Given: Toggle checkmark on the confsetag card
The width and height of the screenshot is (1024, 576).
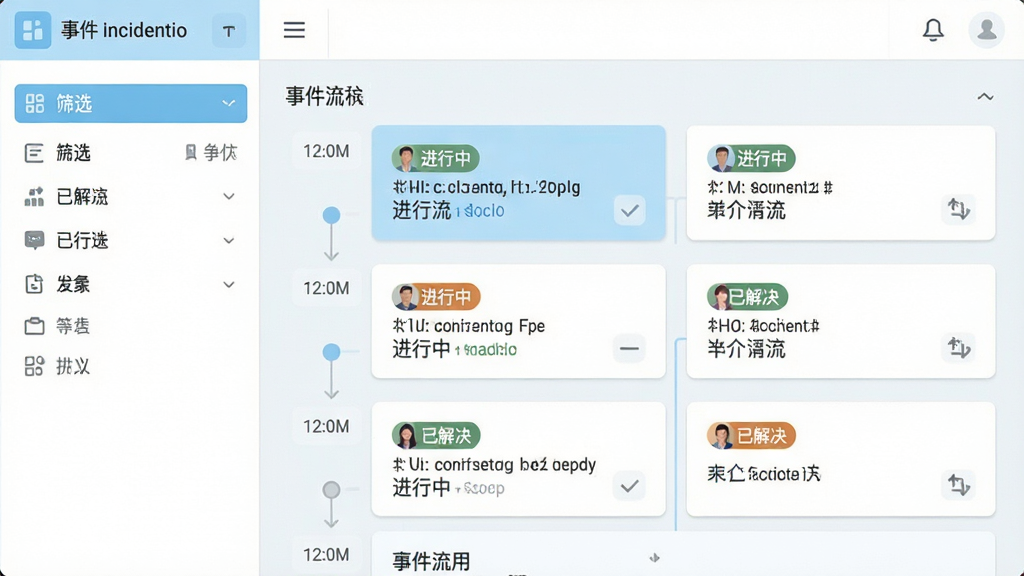Looking at the screenshot, I should (630, 487).
